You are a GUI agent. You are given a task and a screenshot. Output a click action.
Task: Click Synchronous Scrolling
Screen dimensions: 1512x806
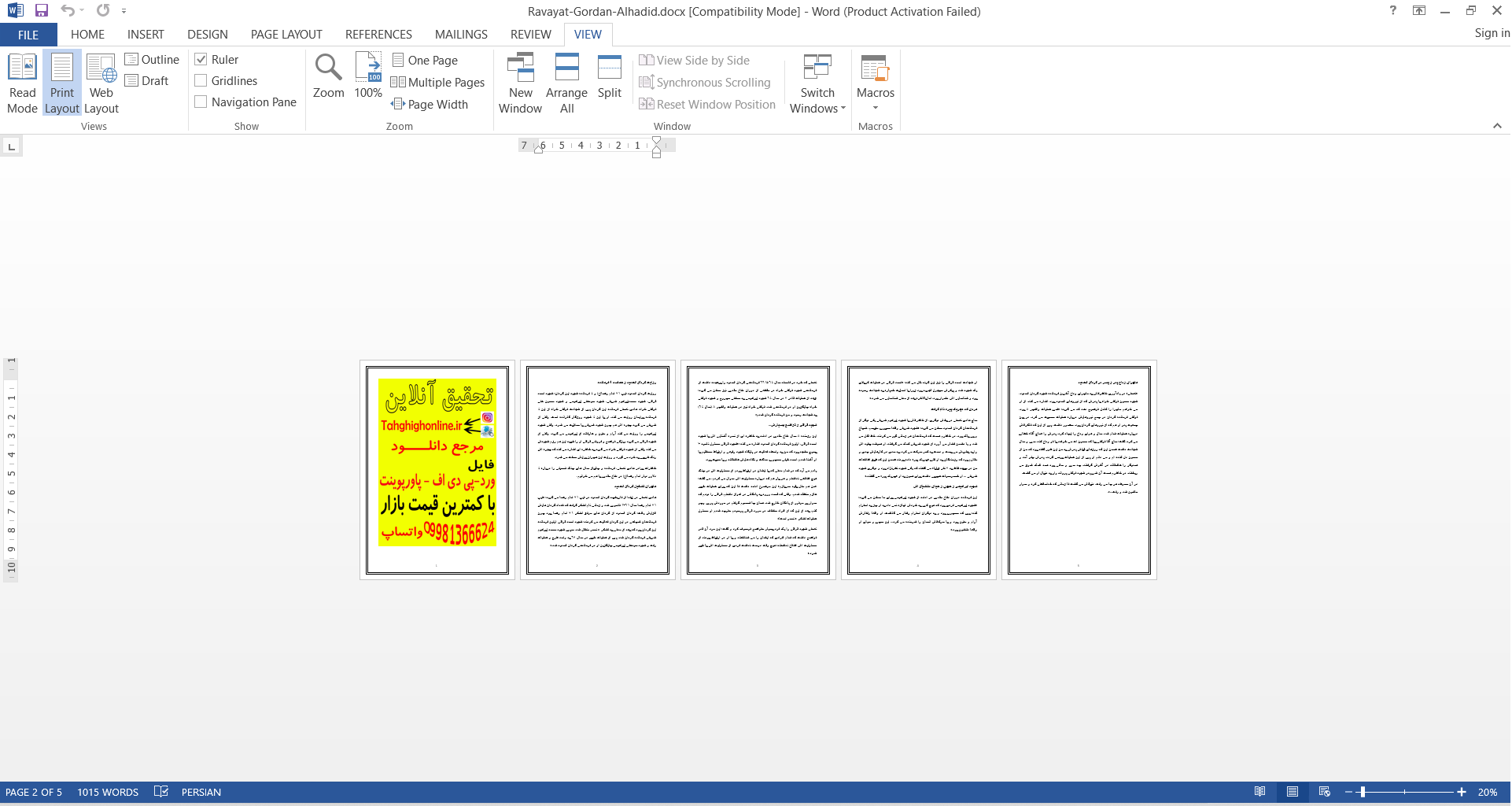[x=705, y=83]
